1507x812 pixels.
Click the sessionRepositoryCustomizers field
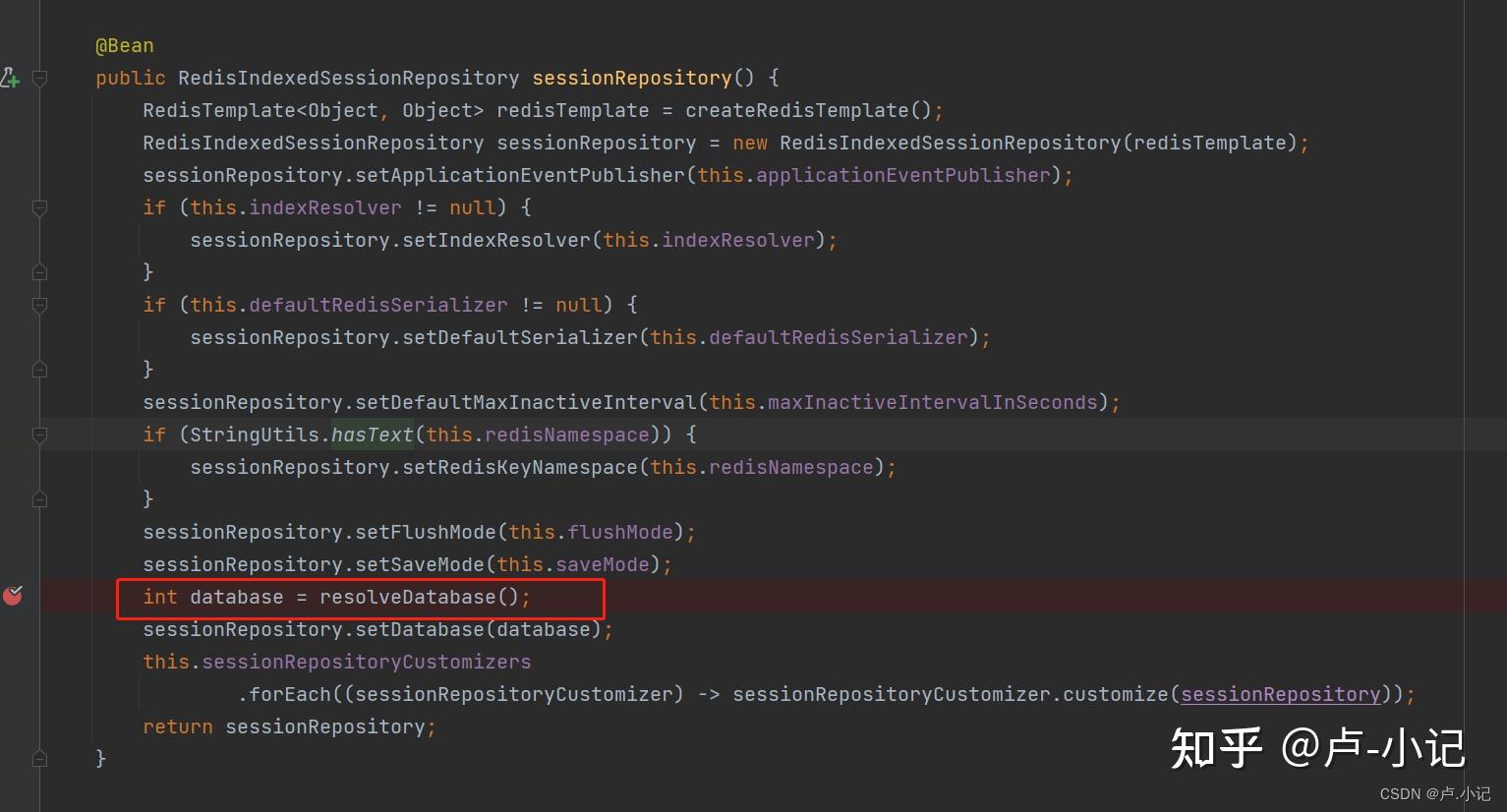[x=367, y=662]
